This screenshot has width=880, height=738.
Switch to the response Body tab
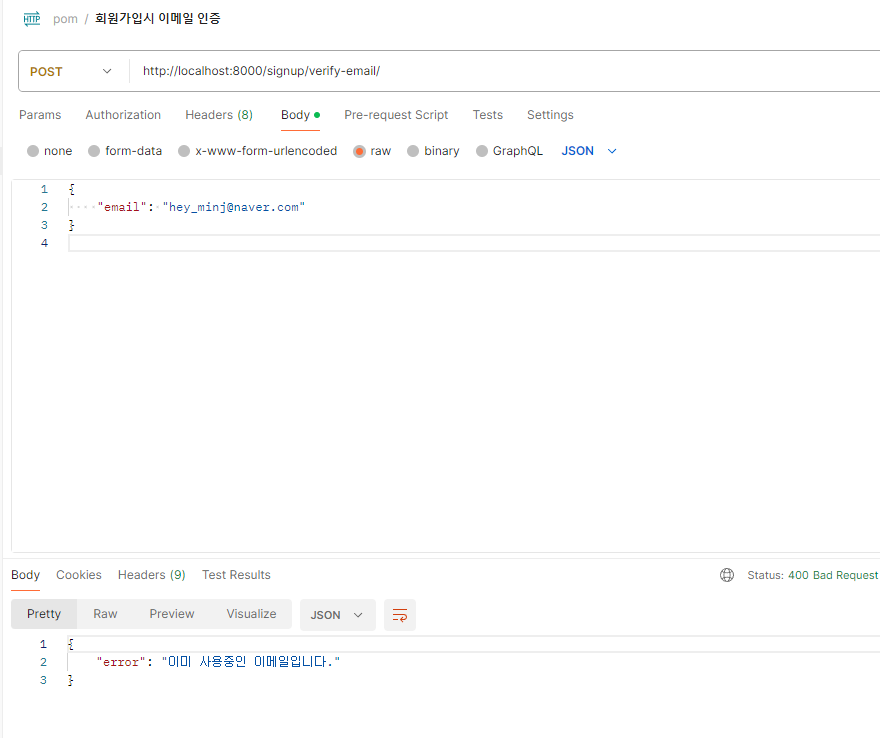coord(25,575)
